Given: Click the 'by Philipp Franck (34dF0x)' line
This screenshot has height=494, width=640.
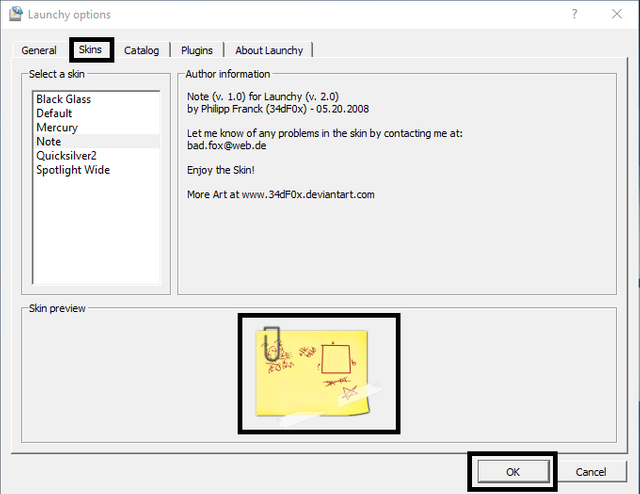Looking at the screenshot, I should pos(278,109).
